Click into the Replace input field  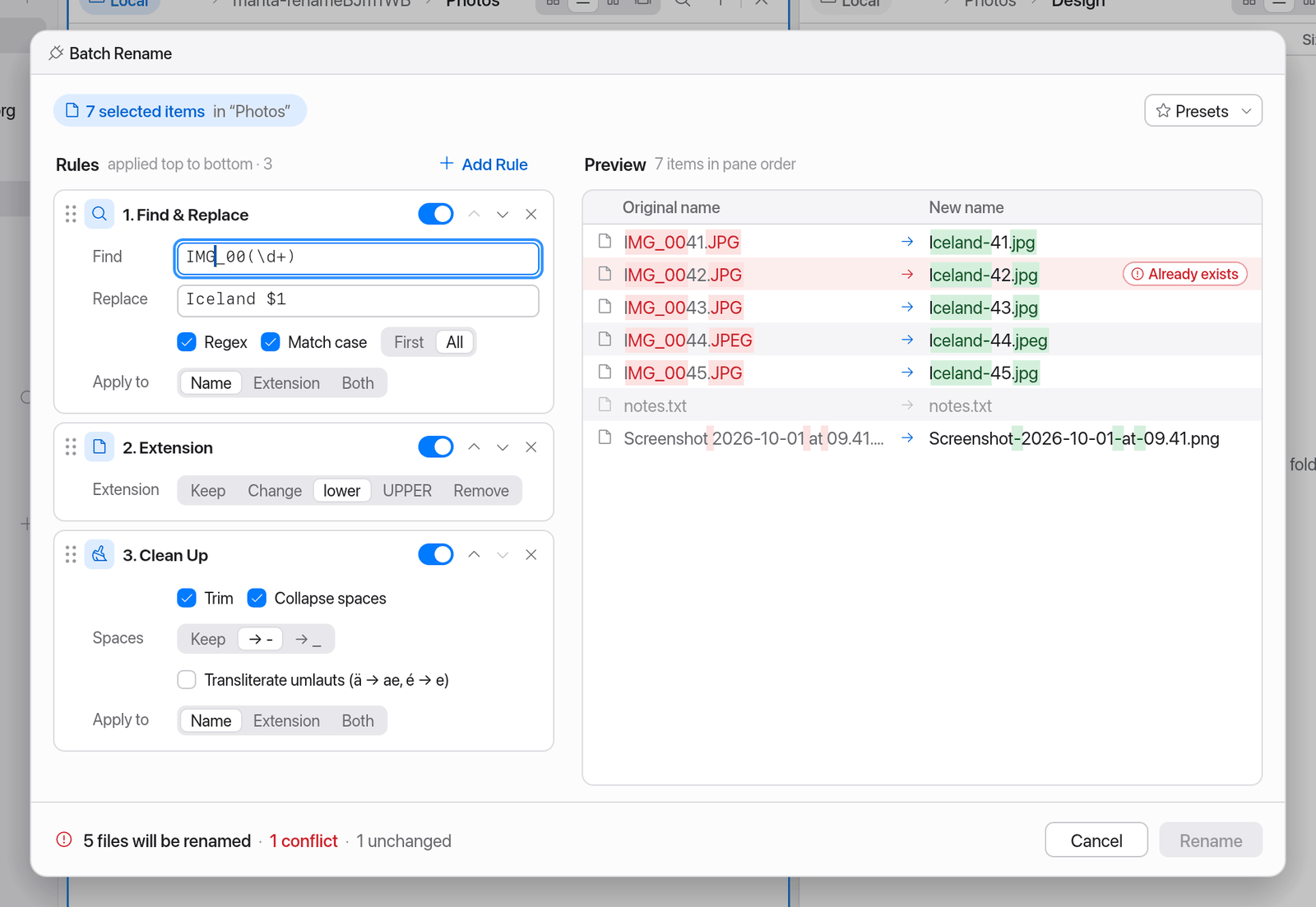(x=358, y=300)
